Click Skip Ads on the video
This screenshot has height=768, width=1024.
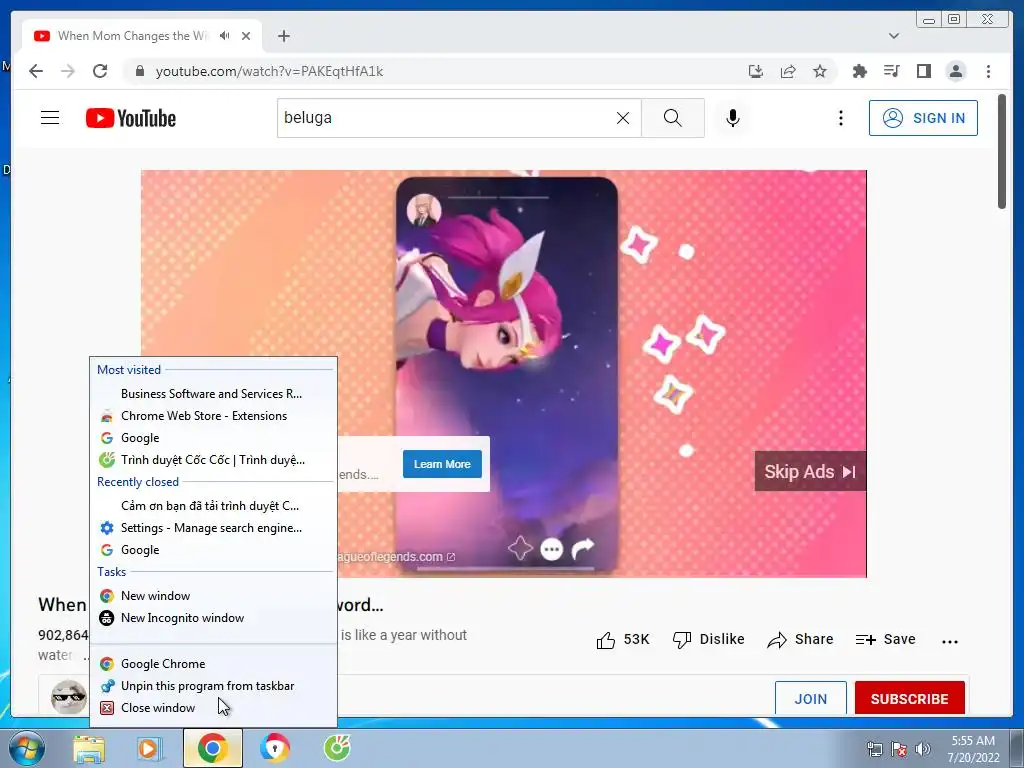tap(810, 472)
